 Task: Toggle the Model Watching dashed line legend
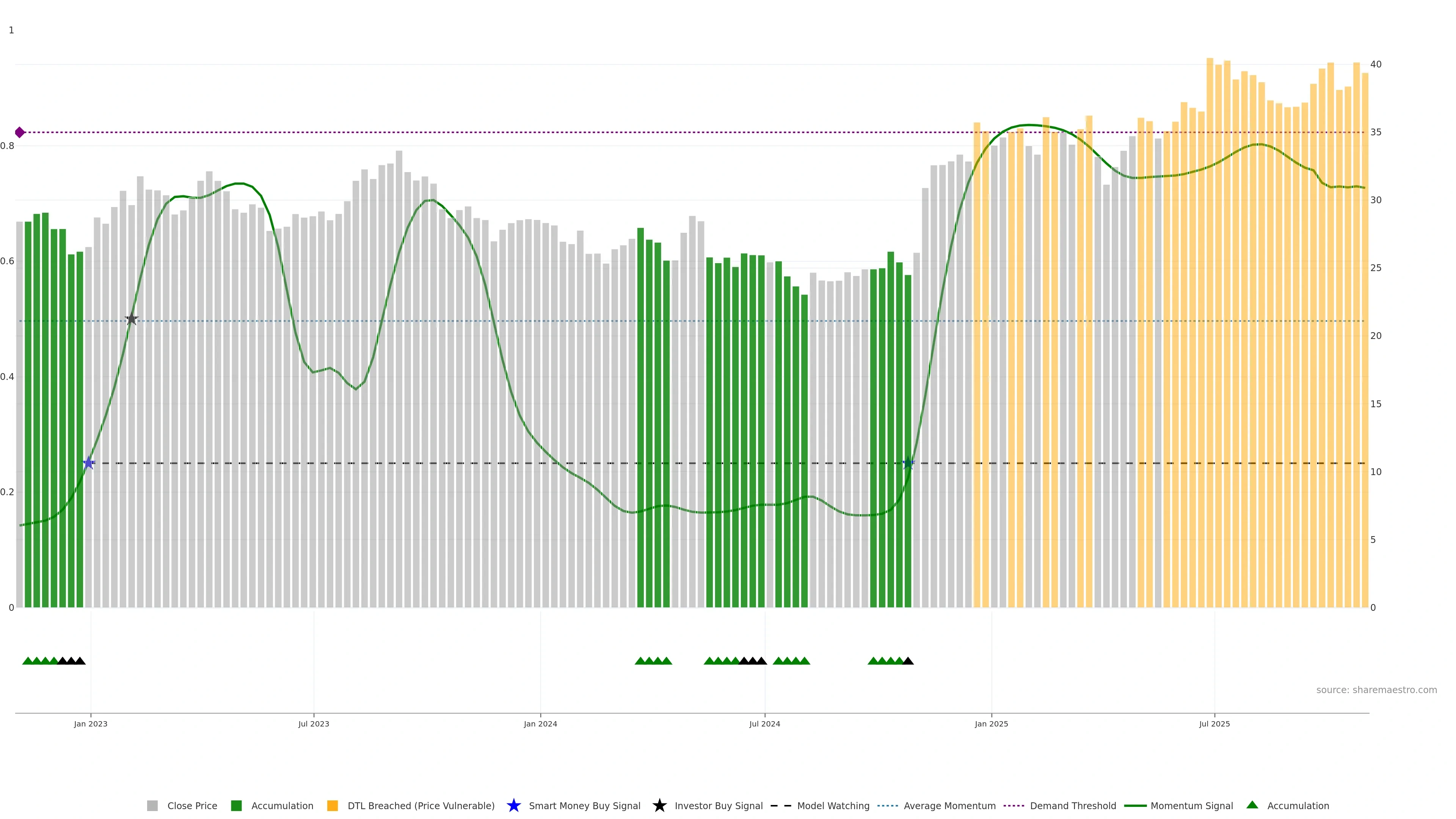(781, 806)
